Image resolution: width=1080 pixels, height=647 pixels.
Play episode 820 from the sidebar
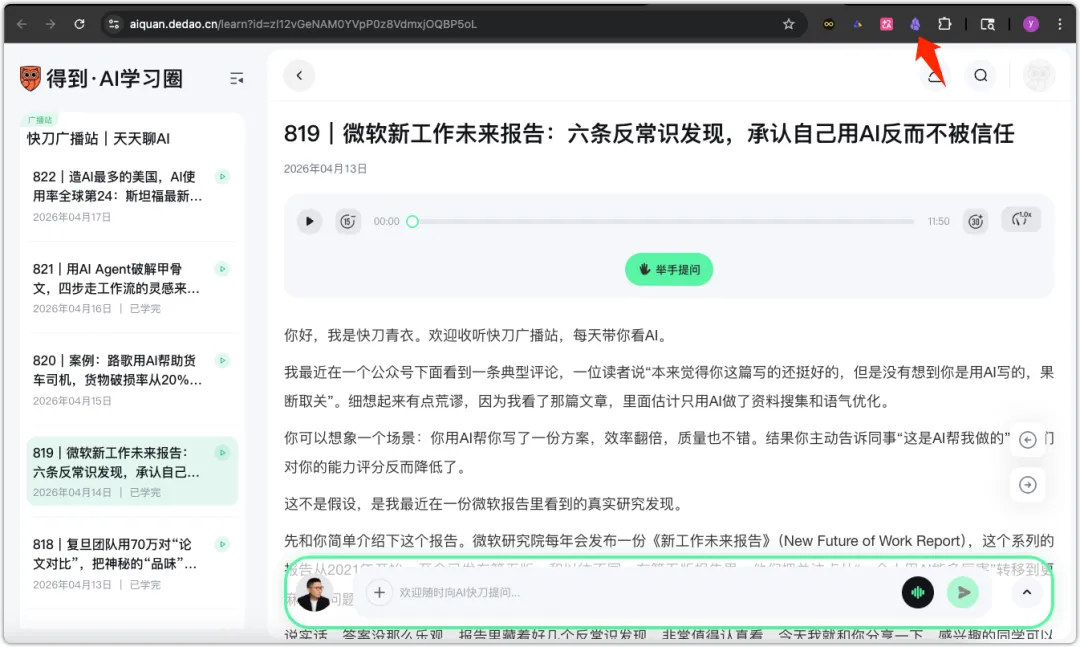pyautogui.click(x=222, y=360)
